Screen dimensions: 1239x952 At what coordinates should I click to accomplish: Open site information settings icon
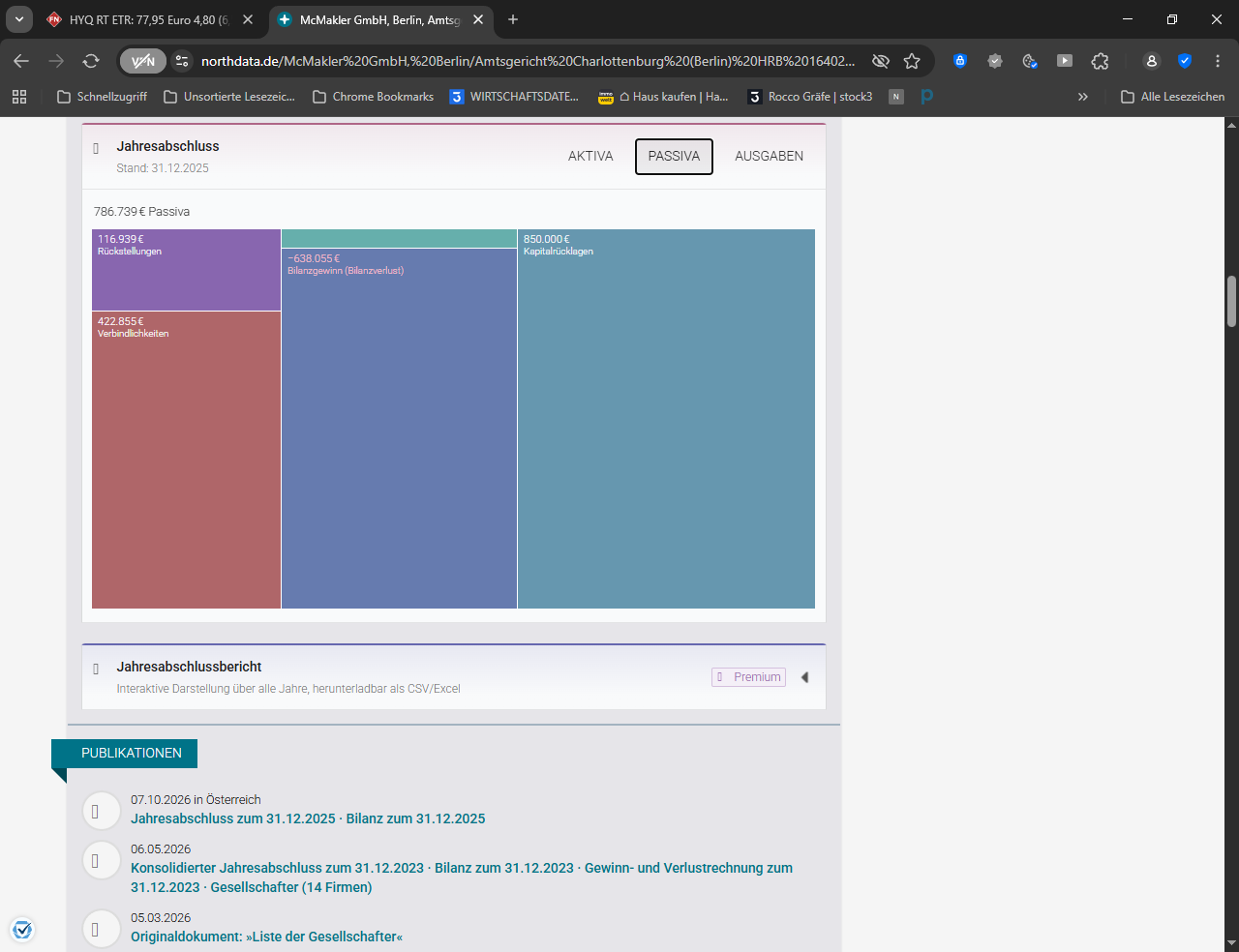(182, 61)
